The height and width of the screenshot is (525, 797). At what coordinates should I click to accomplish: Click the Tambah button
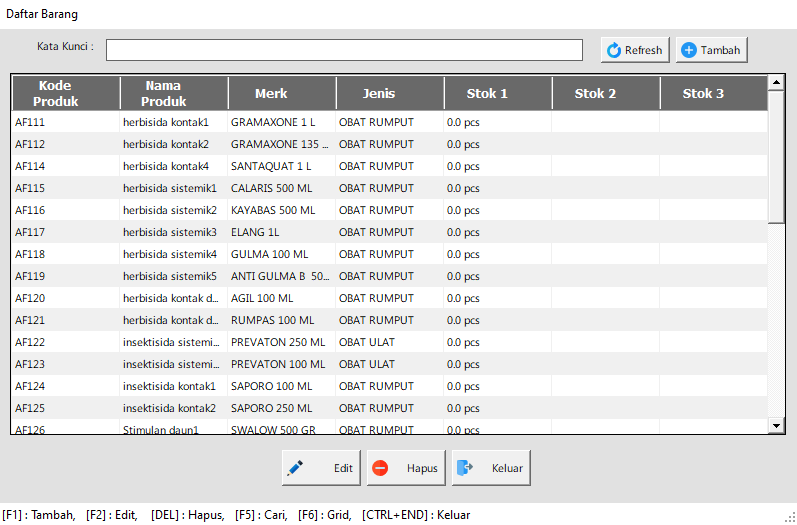pyautogui.click(x=711, y=50)
